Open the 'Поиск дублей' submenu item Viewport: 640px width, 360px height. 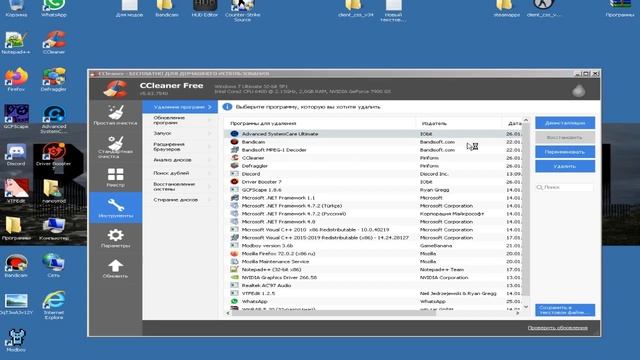click(180, 173)
